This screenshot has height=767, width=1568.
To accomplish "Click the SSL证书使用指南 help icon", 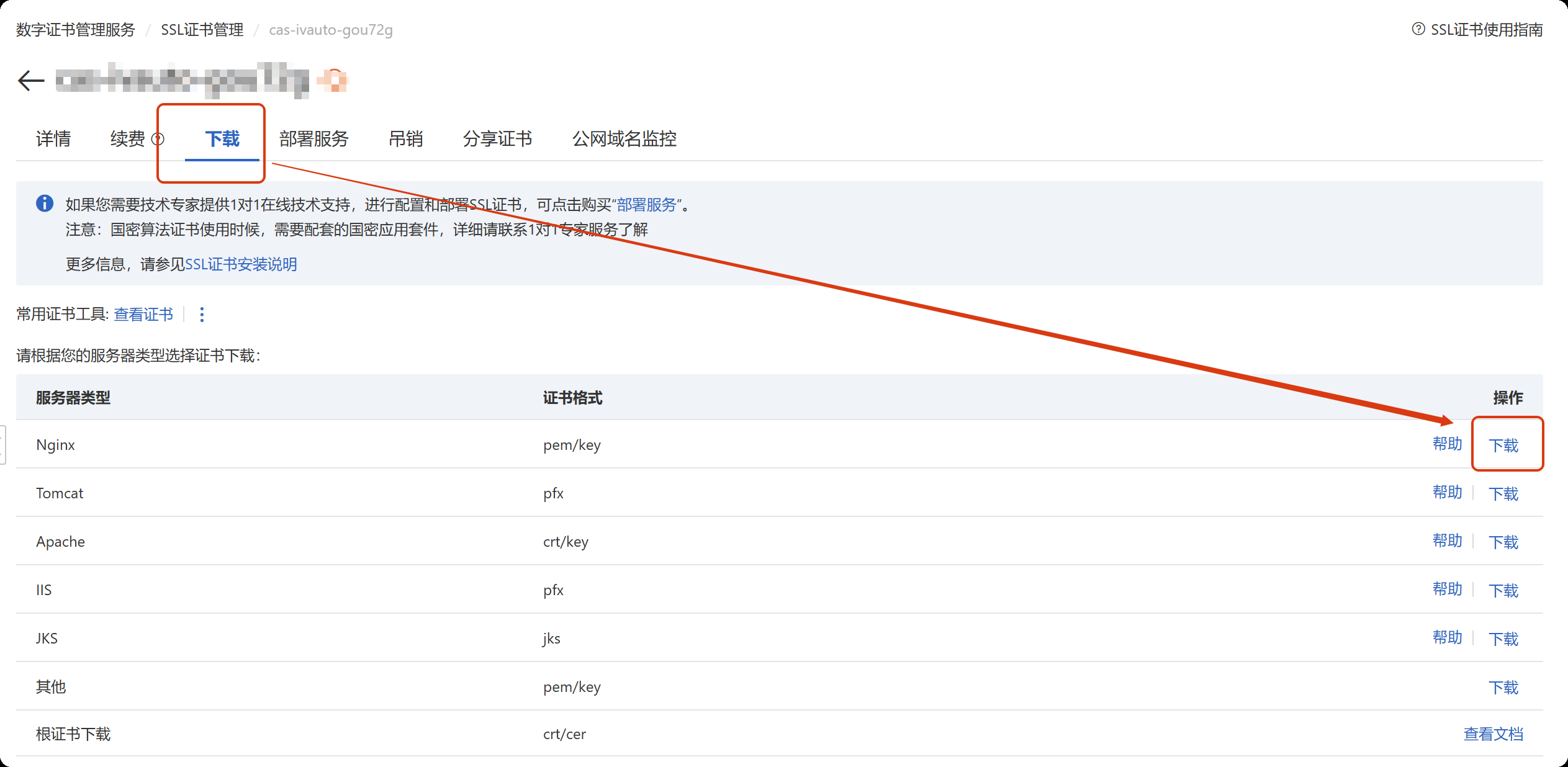I will tap(1418, 29).
